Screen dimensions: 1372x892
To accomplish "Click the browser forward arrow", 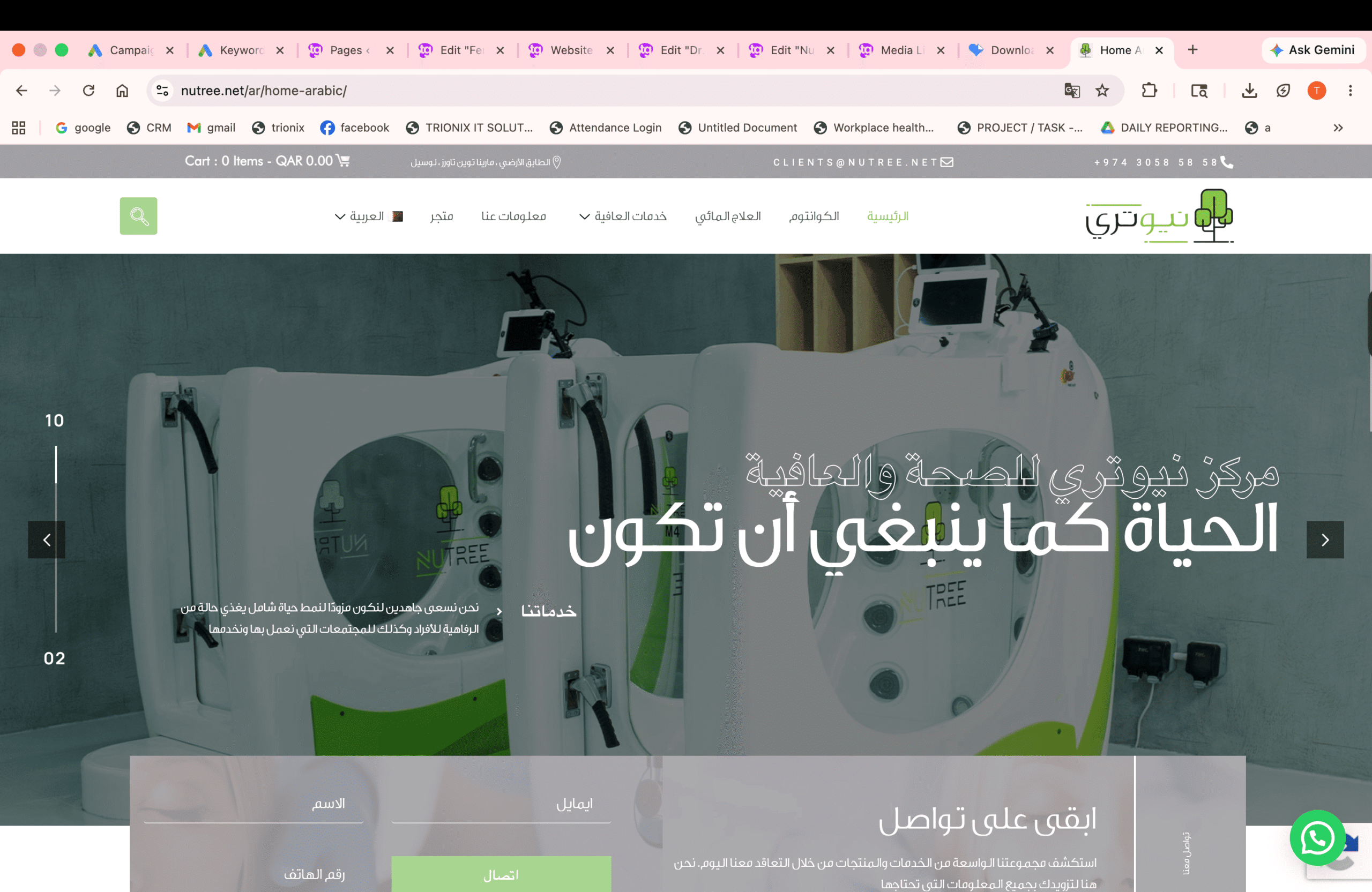I will (55, 91).
